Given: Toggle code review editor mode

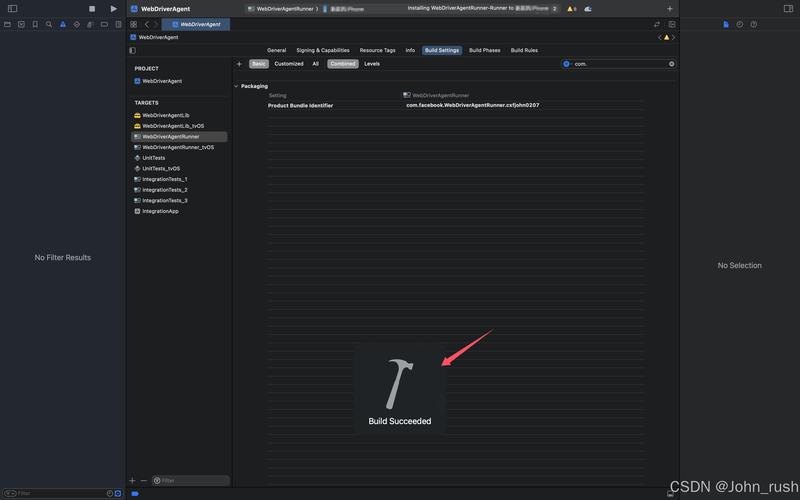Looking at the screenshot, I should coord(657,24).
